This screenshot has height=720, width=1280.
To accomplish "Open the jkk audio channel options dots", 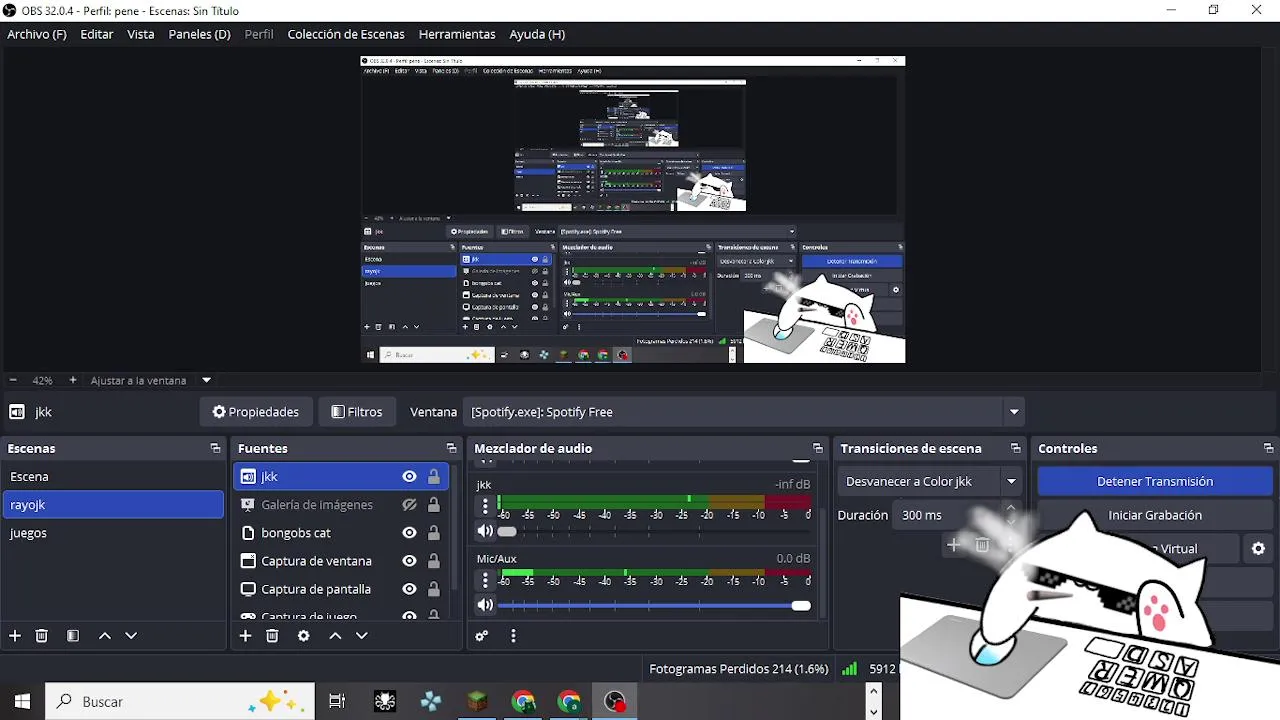I will pos(485,506).
